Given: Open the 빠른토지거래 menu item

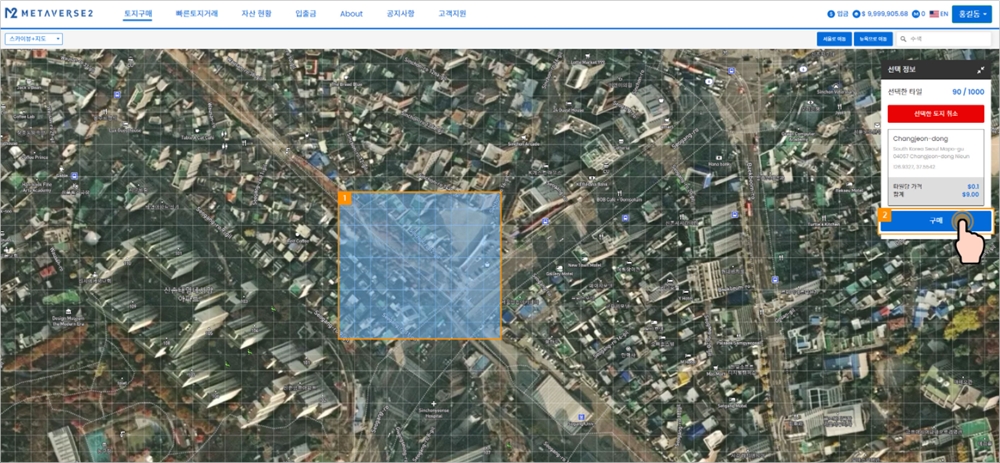Looking at the screenshot, I should (x=197, y=13).
